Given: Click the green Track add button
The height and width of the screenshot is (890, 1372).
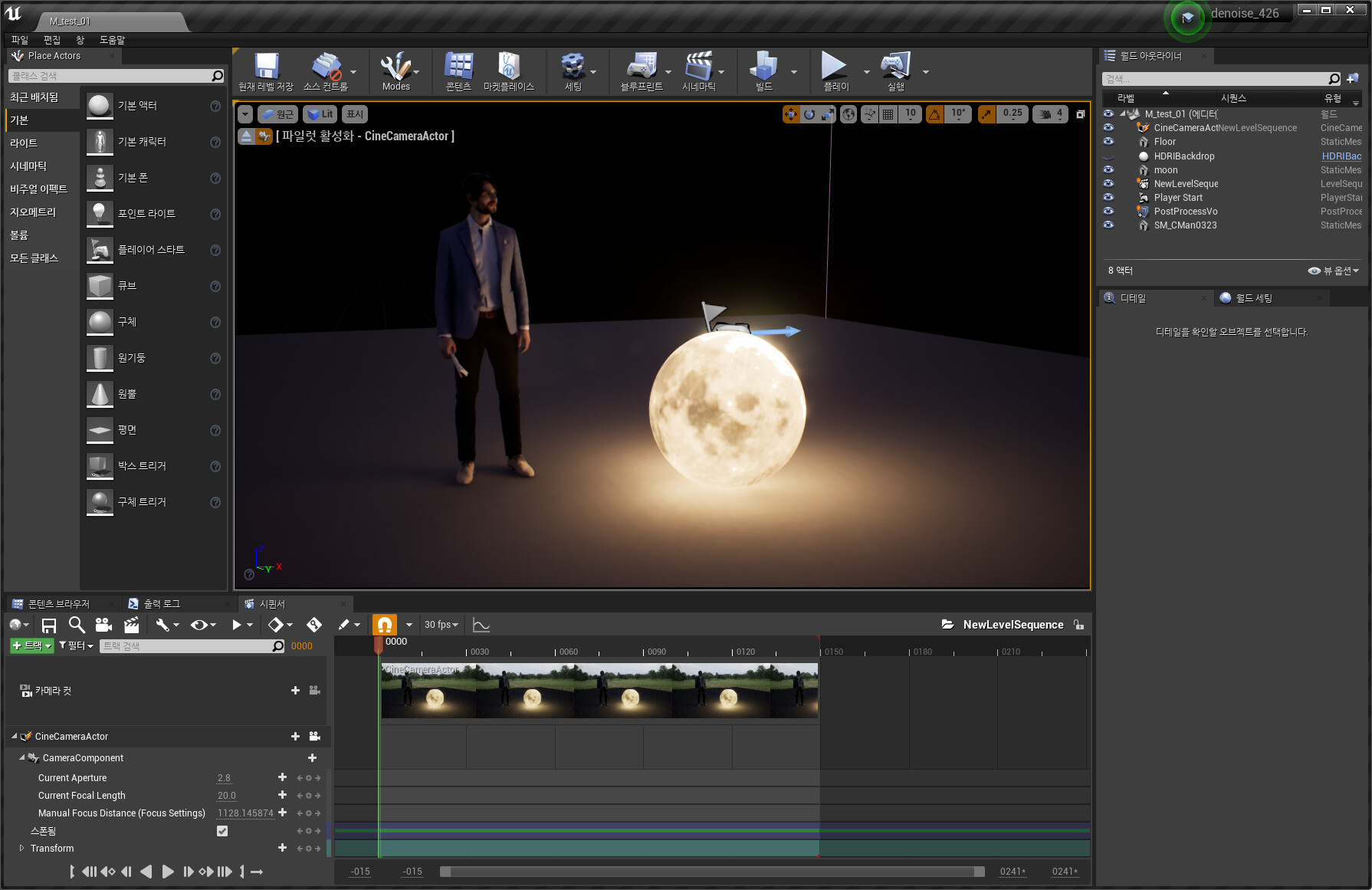Looking at the screenshot, I should pos(31,646).
